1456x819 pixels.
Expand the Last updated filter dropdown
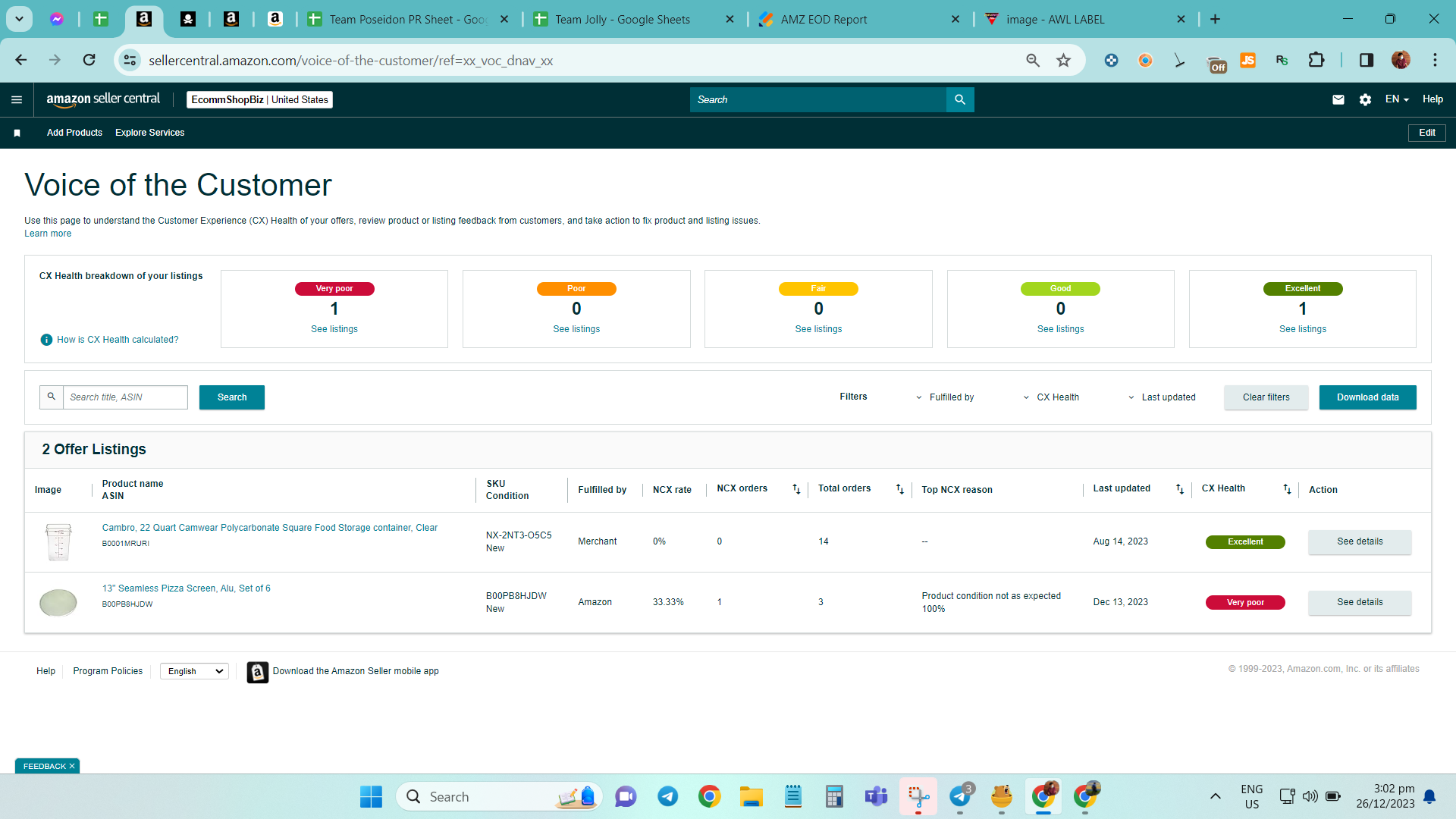pyautogui.click(x=1161, y=397)
